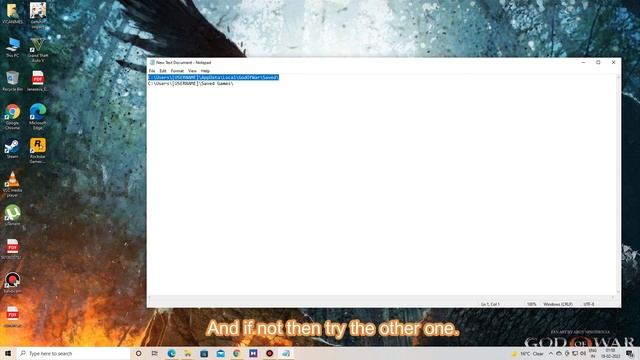Select the VLC media player shortcut
The image size is (640, 360).
[x=12, y=184]
